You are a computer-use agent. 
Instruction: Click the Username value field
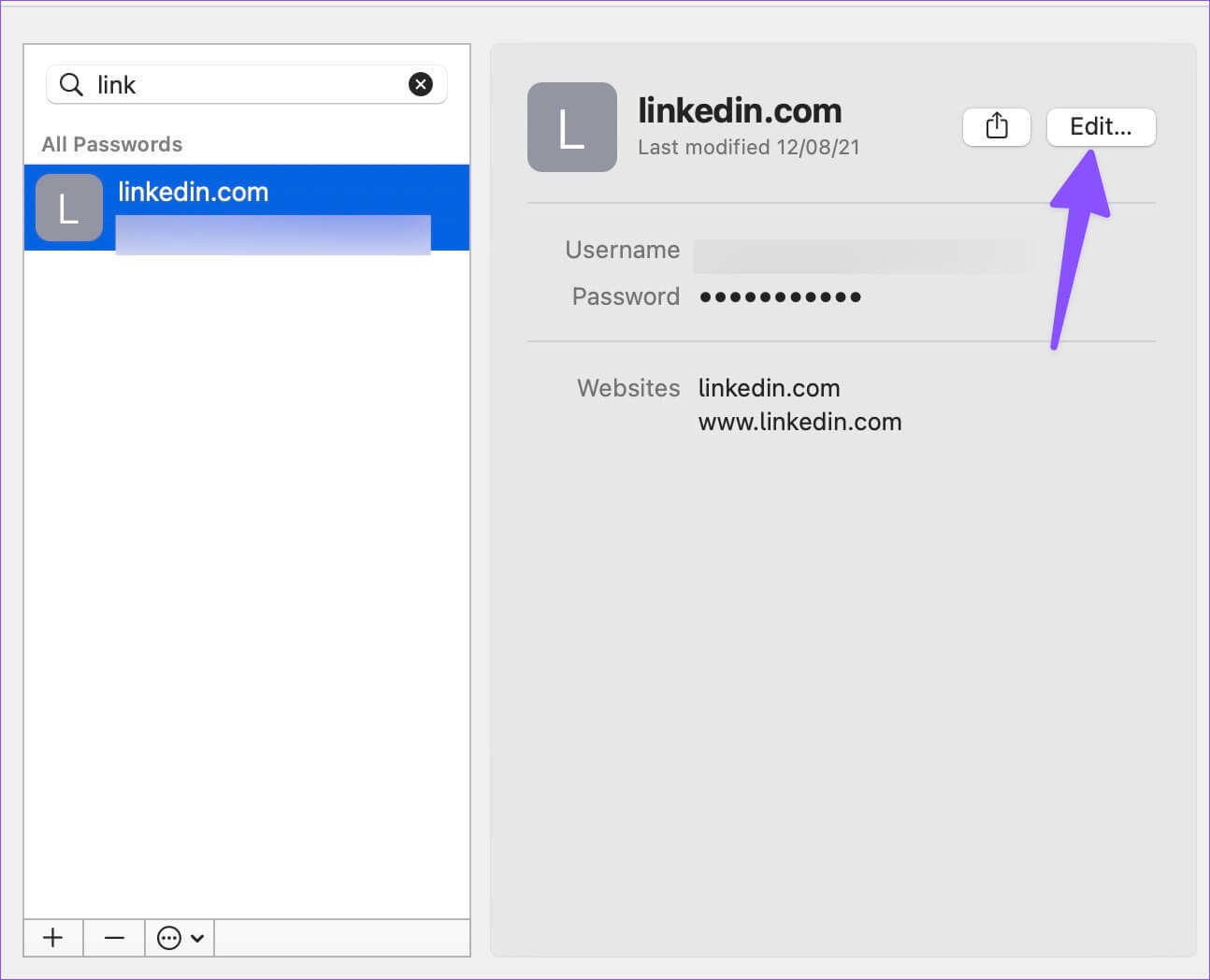(863, 255)
